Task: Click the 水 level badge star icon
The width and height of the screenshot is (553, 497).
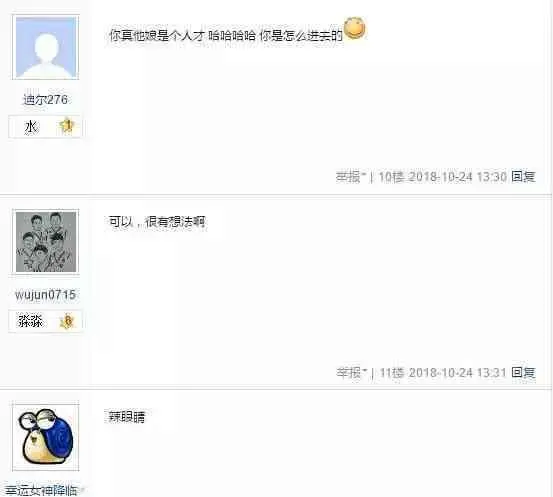Action: click(x=67, y=126)
